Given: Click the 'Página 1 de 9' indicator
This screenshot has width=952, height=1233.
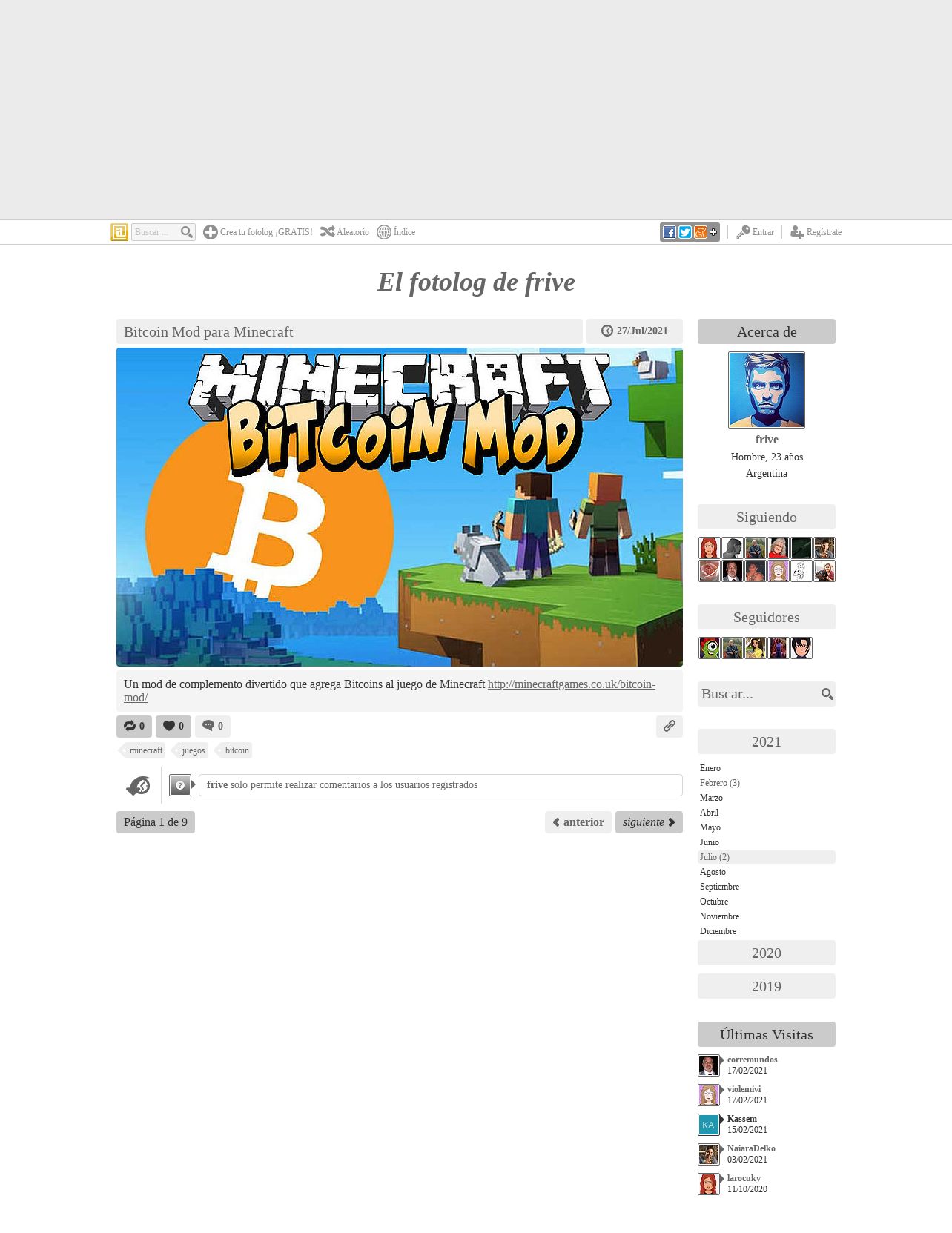Looking at the screenshot, I should 156,822.
